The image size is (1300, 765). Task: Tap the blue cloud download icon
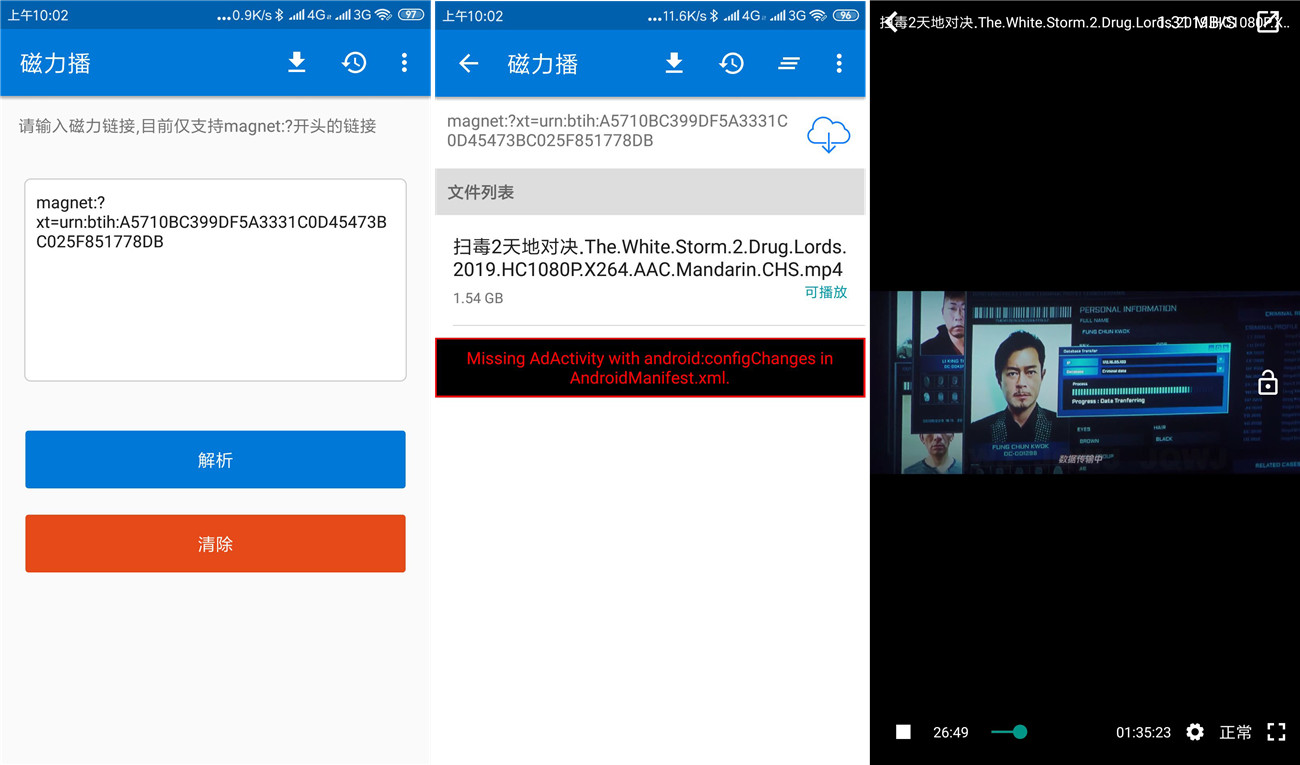828,134
